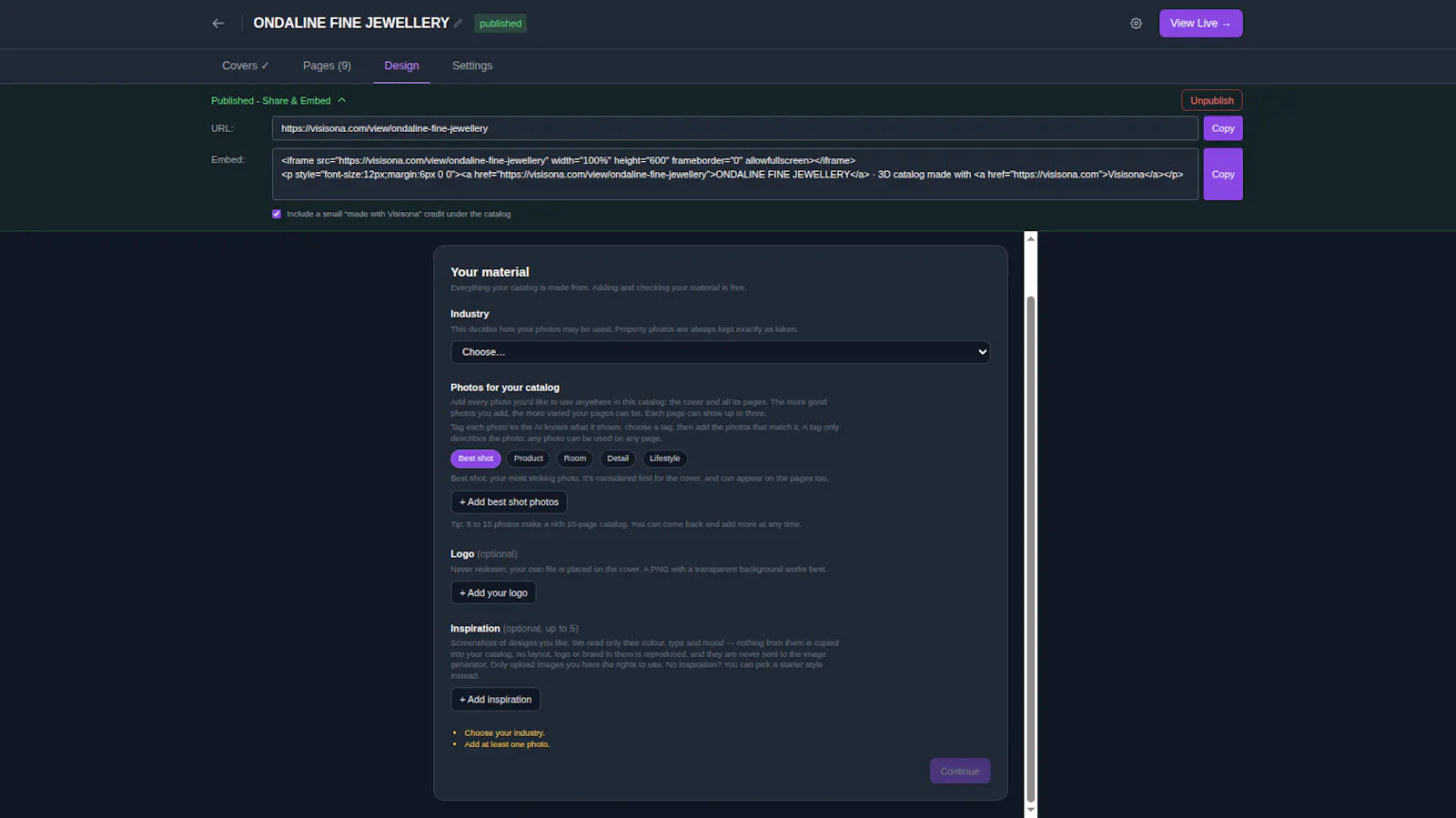
Task: Switch to the Pages (9) tab
Action: 327,66
